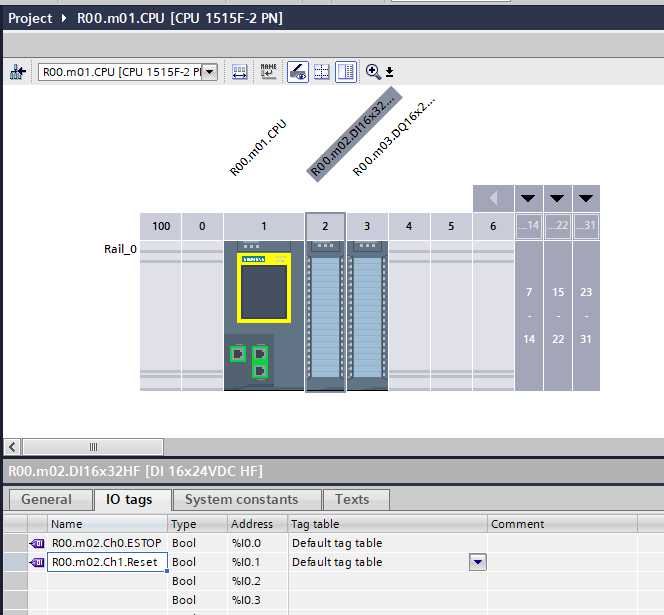The width and height of the screenshot is (664, 615).
Task: Click the show address labels icon
Action: pos(240,72)
